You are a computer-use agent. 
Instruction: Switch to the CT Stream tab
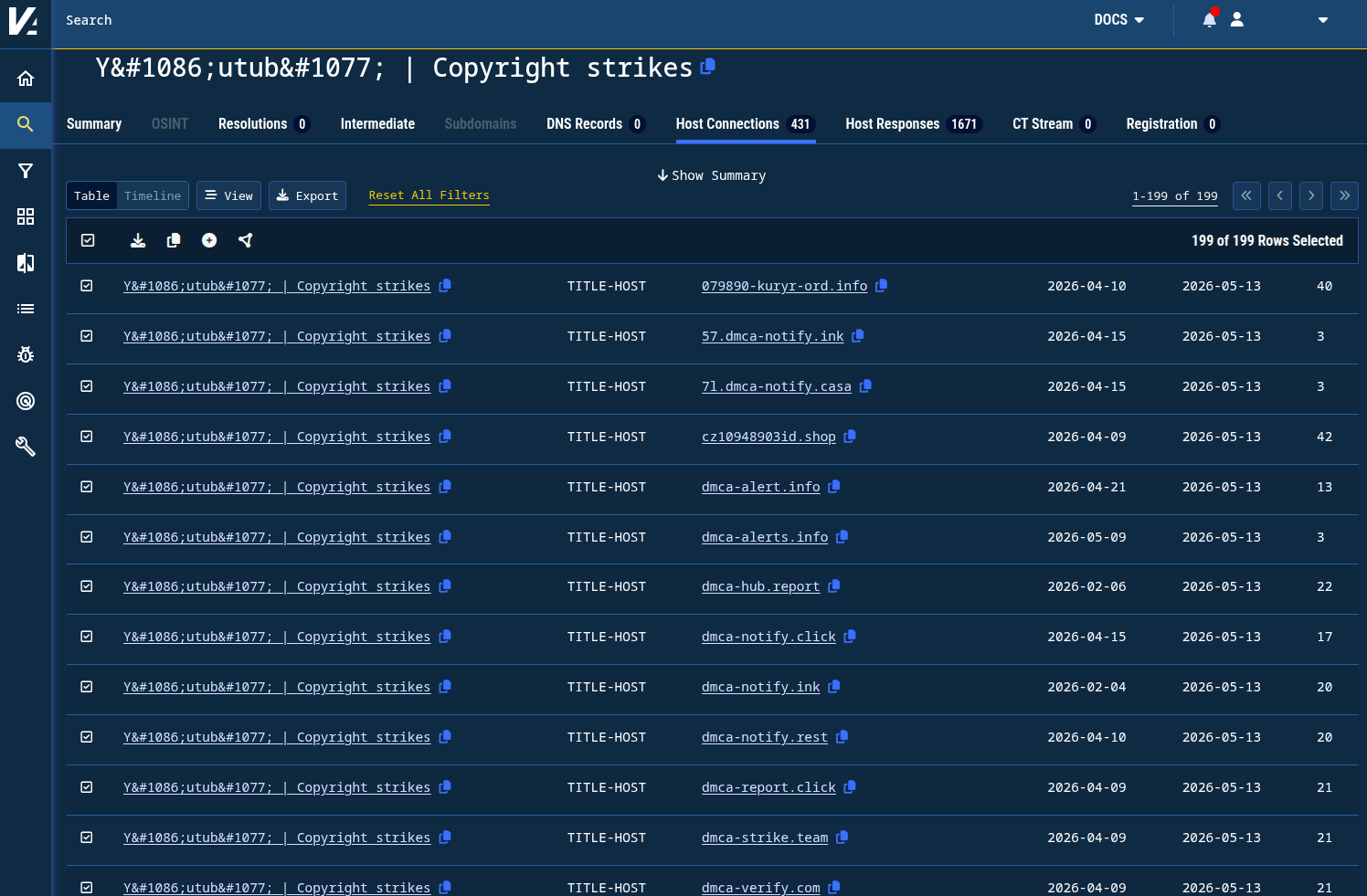pyautogui.click(x=1054, y=123)
